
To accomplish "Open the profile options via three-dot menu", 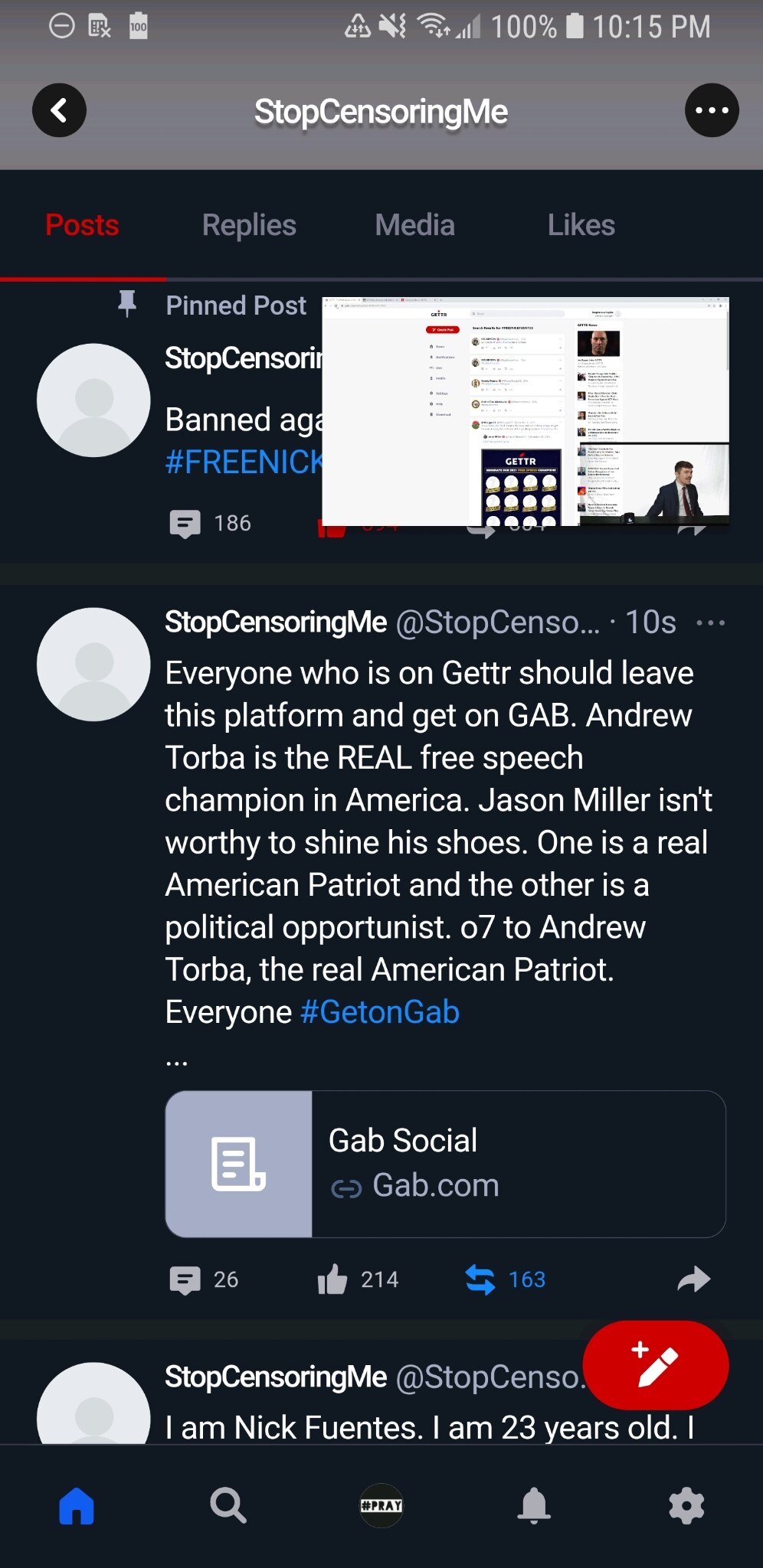I will click(x=711, y=109).
